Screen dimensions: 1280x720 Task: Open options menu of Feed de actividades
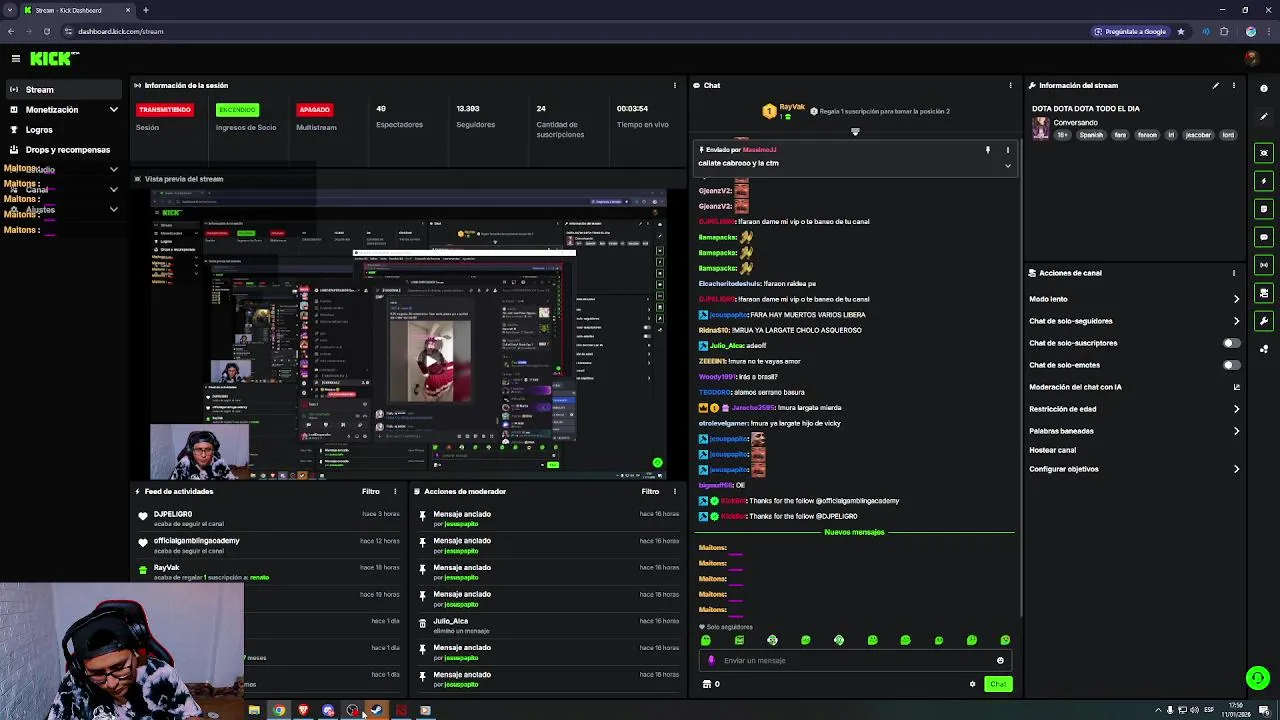pyautogui.click(x=395, y=492)
